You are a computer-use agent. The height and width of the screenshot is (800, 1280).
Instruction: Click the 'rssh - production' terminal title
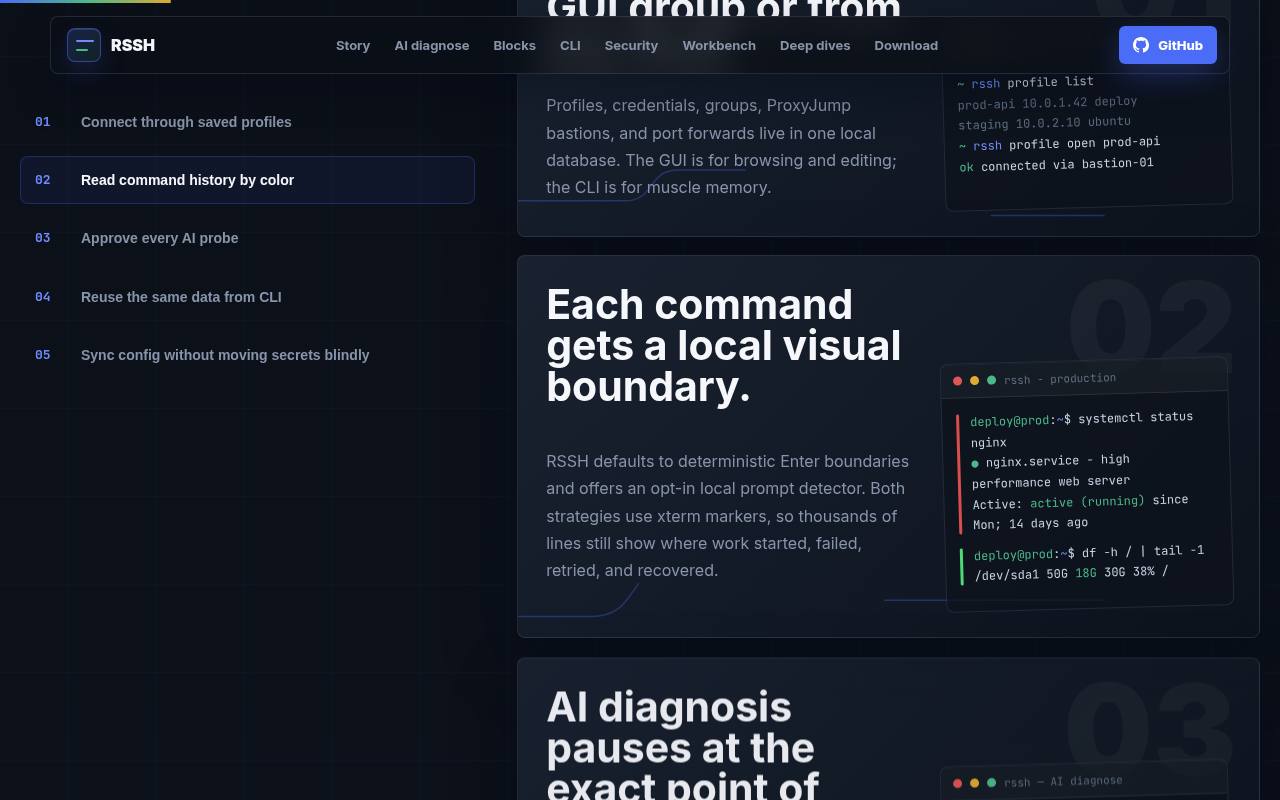coord(1060,379)
